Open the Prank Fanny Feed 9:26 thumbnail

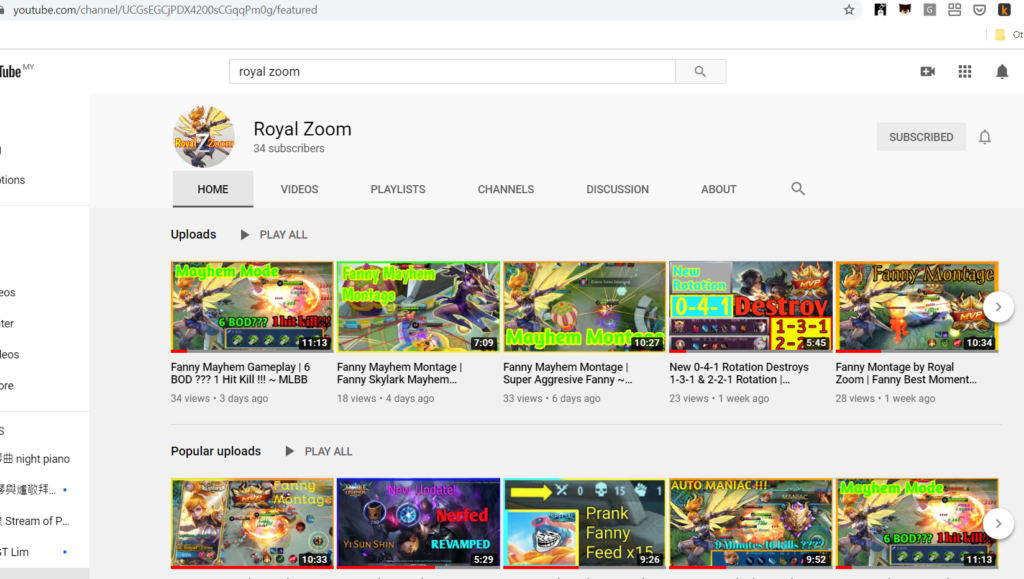coord(584,524)
